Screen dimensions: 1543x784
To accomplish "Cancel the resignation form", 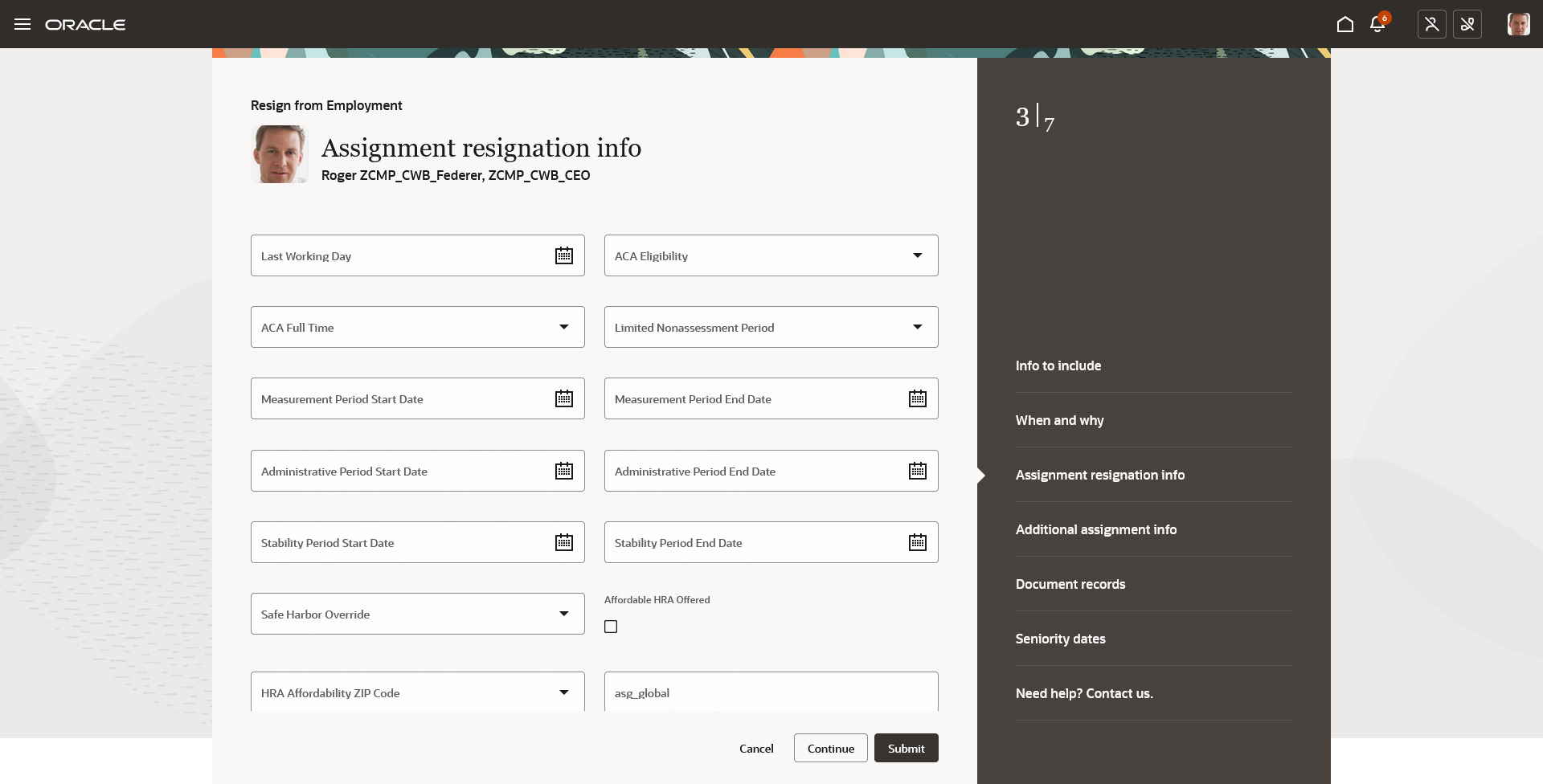I will coord(756,748).
